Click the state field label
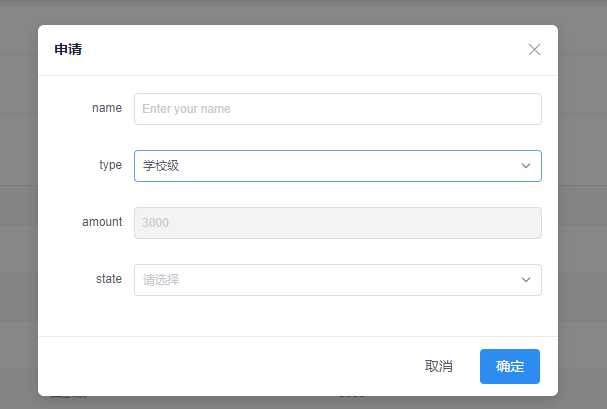The height and width of the screenshot is (409, 607). (x=109, y=279)
